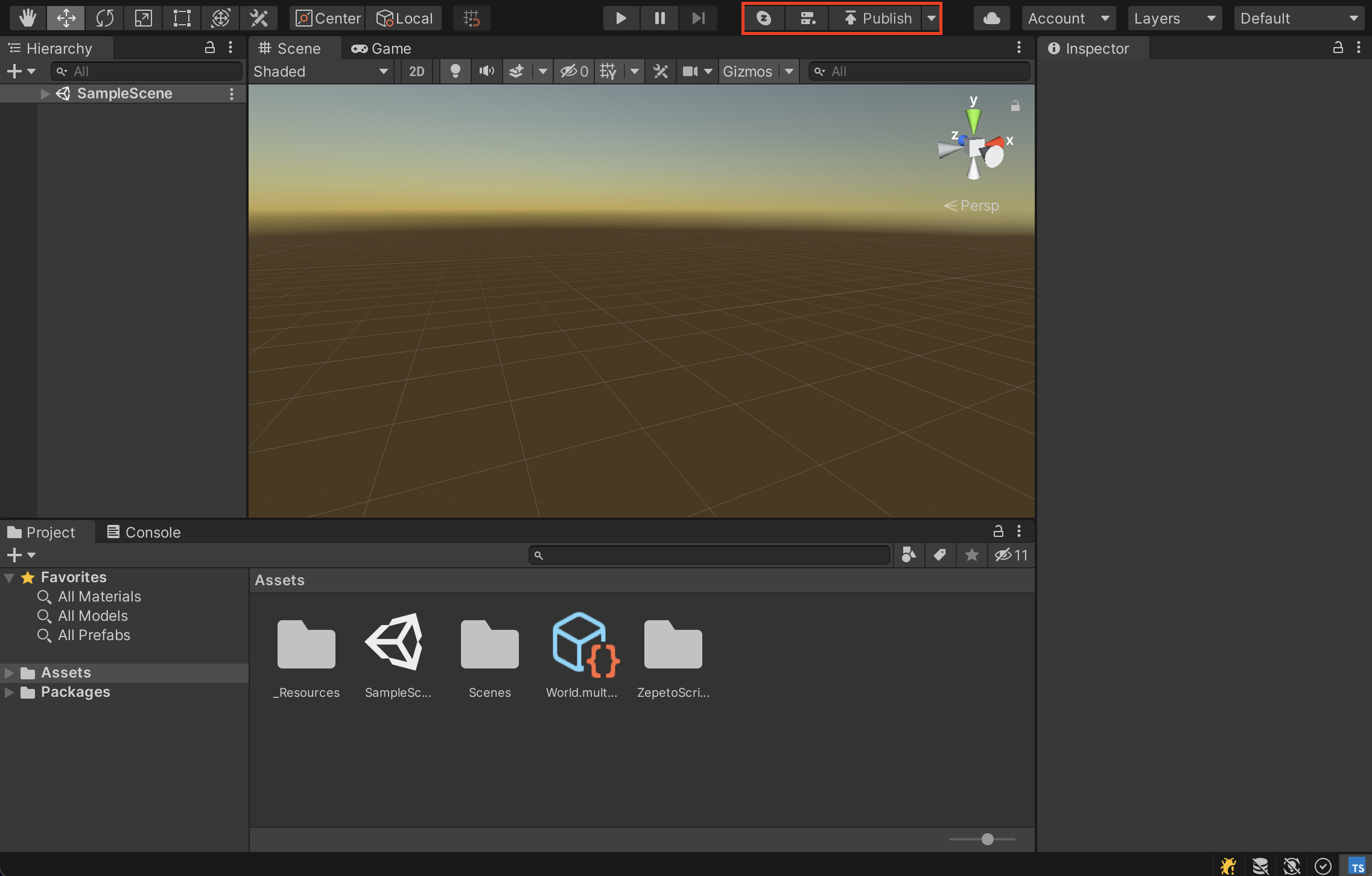
Task: Switch to the Game tab
Action: pyautogui.click(x=381, y=48)
